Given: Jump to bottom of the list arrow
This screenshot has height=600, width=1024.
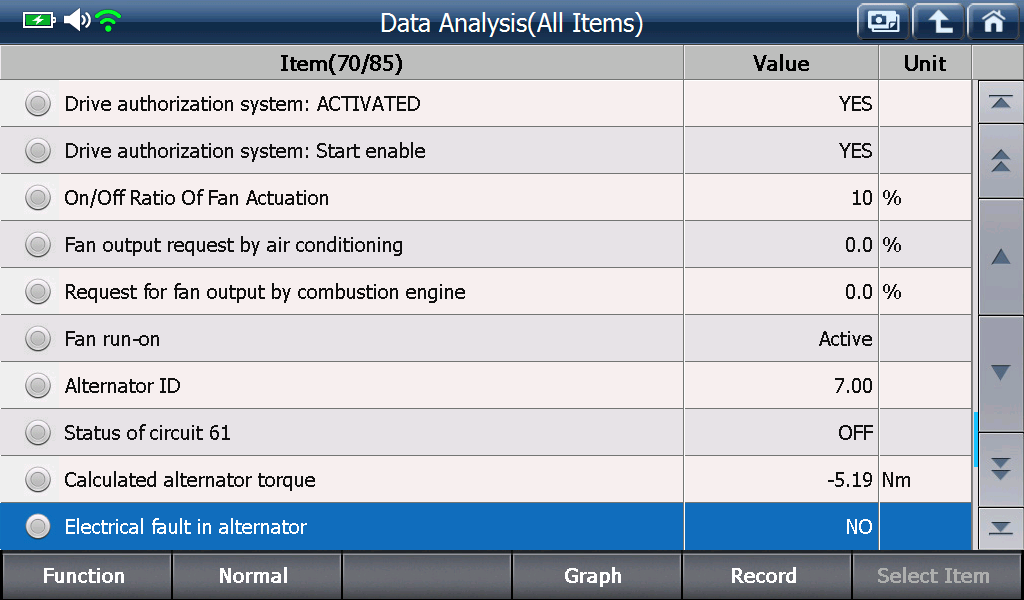Looking at the screenshot, I should 1000,528.
